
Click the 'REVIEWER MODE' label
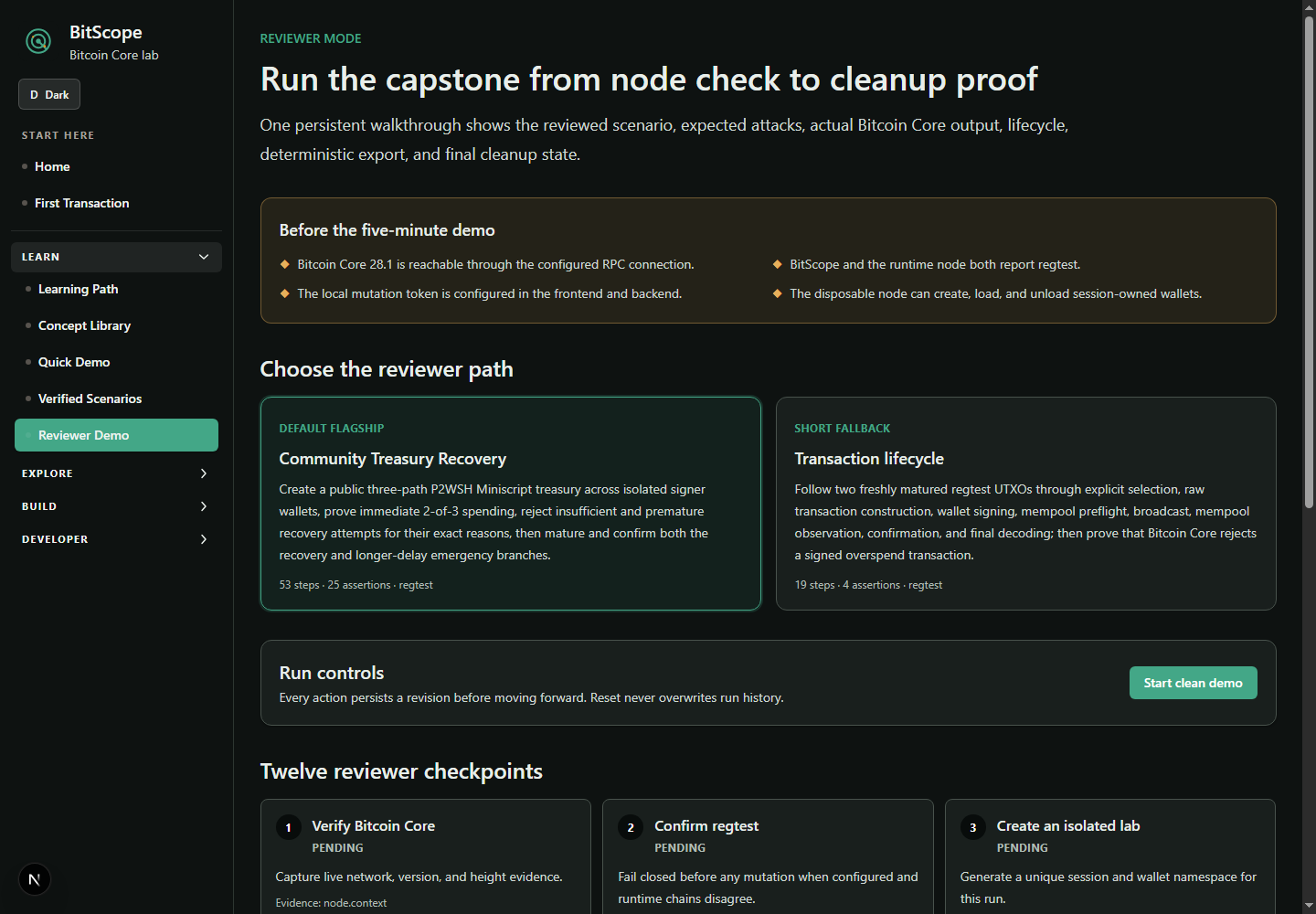click(x=311, y=38)
